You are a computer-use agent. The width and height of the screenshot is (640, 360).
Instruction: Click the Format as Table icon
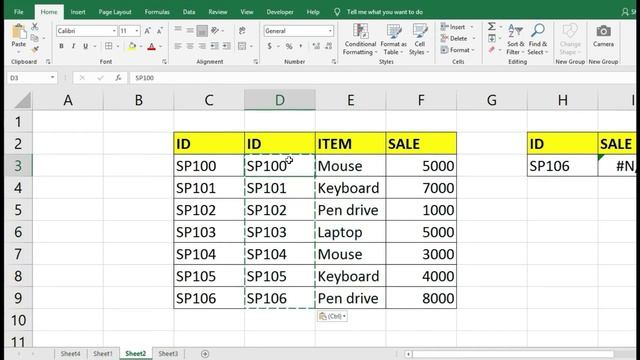[x=393, y=31]
